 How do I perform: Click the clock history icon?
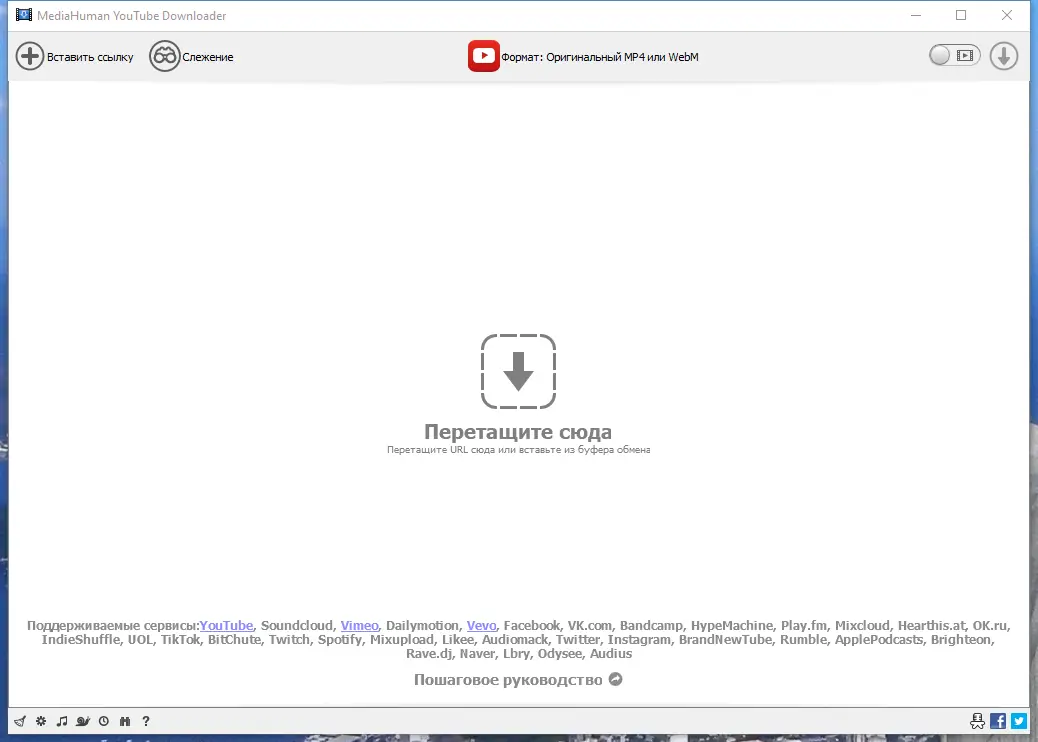point(104,721)
